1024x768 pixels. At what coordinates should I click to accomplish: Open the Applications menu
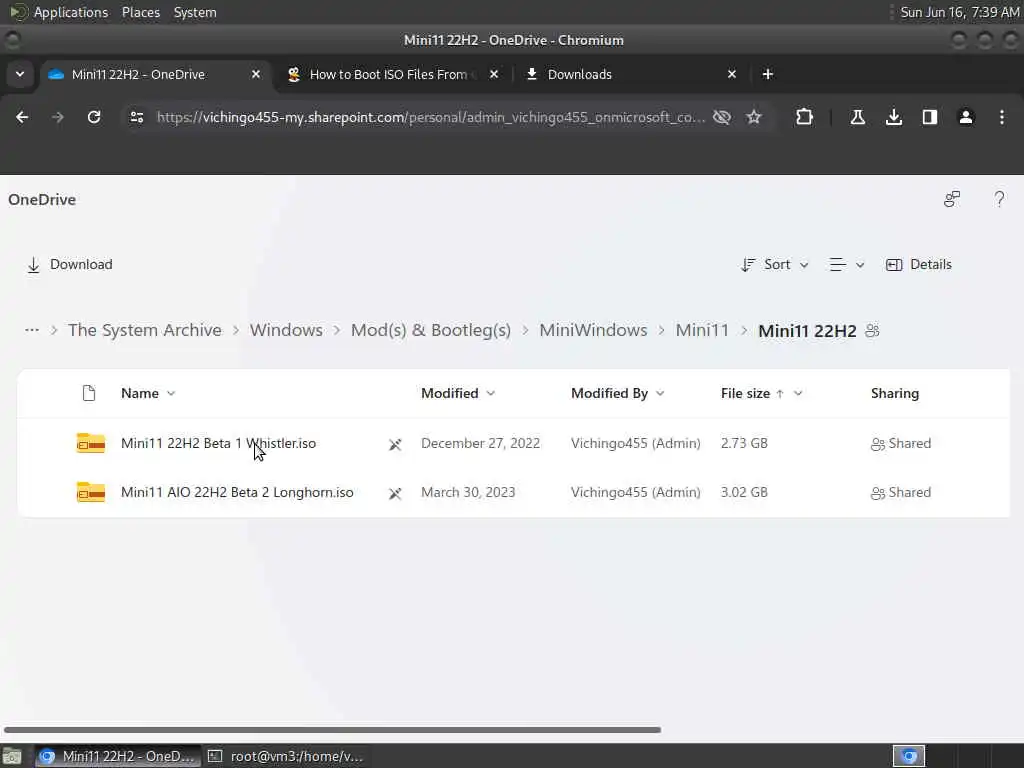click(71, 12)
